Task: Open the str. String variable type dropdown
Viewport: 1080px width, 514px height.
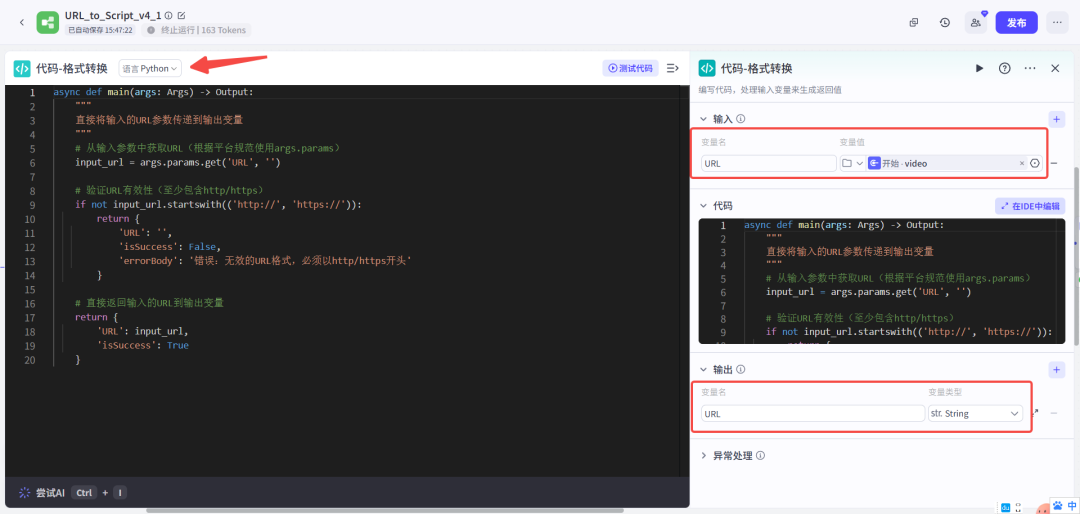Action: tap(975, 413)
